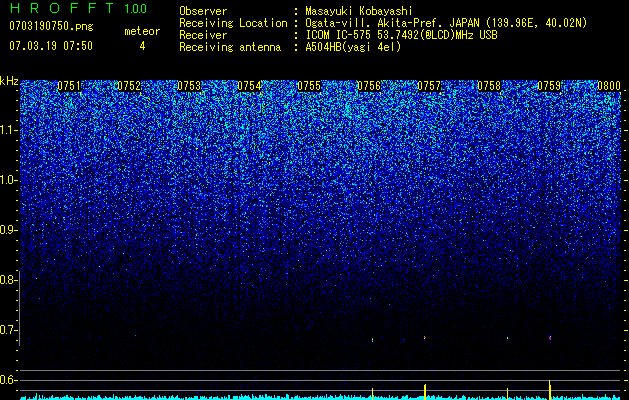Click the 0751 time marker

pyautogui.click(x=69, y=86)
